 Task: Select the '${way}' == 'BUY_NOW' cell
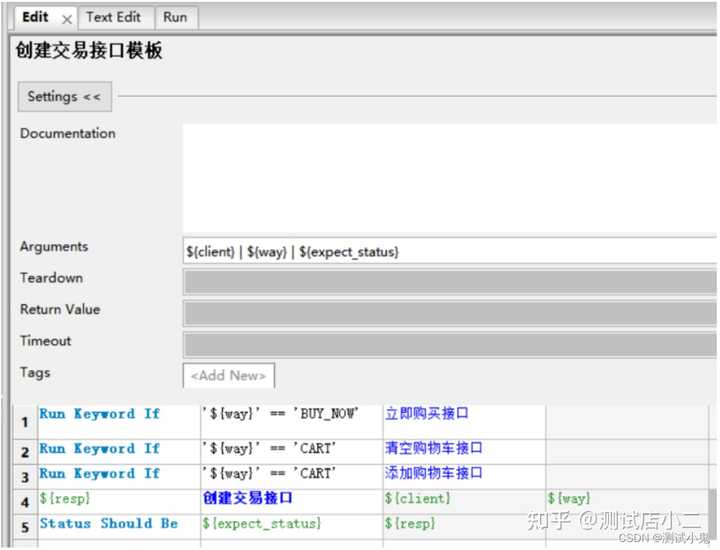pyautogui.click(x=292, y=421)
